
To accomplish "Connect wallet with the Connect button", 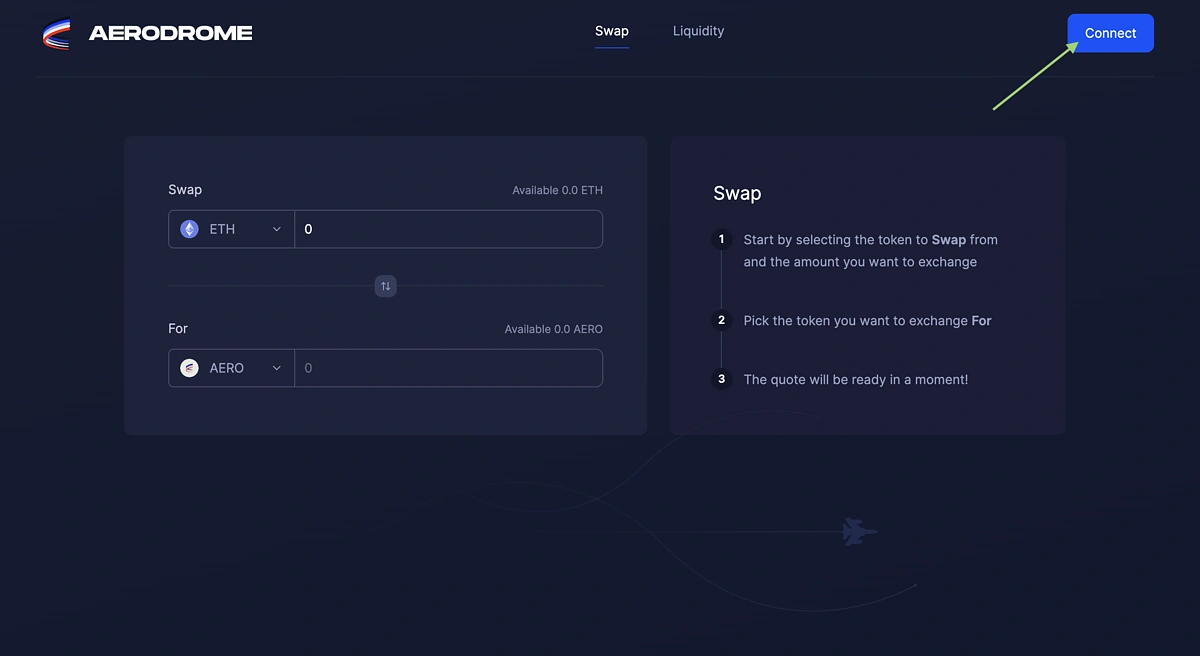I will point(1110,33).
